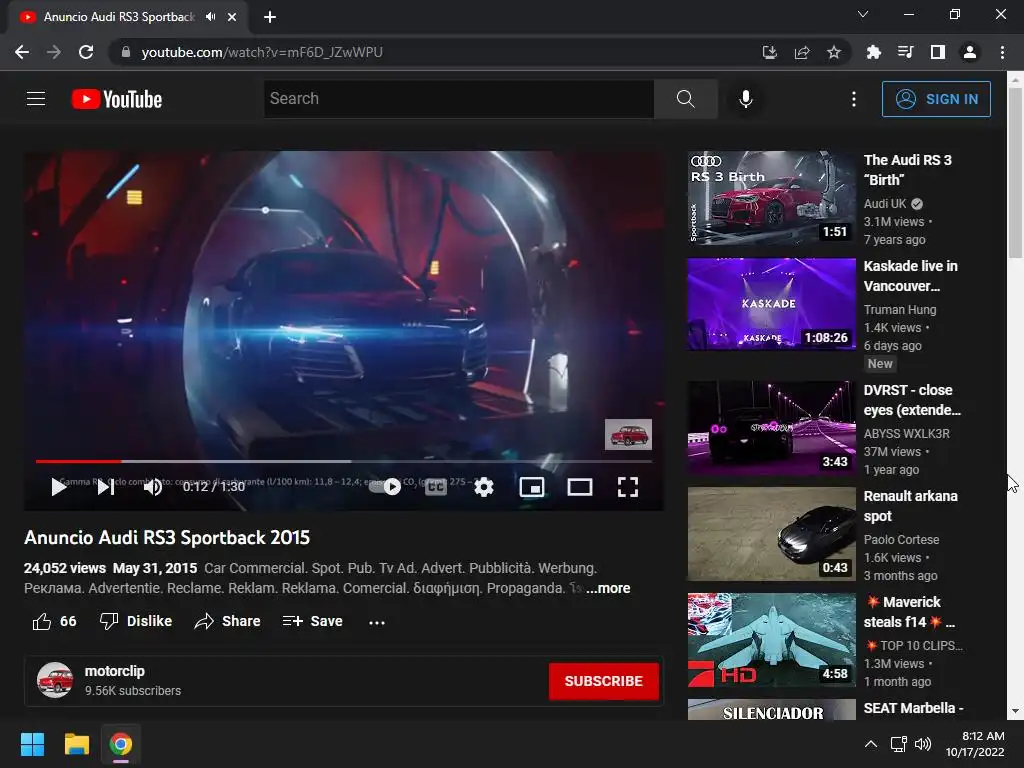Viewport: 1024px width, 768px height.
Task: Click the address bar URL
Action: [262, 52]
